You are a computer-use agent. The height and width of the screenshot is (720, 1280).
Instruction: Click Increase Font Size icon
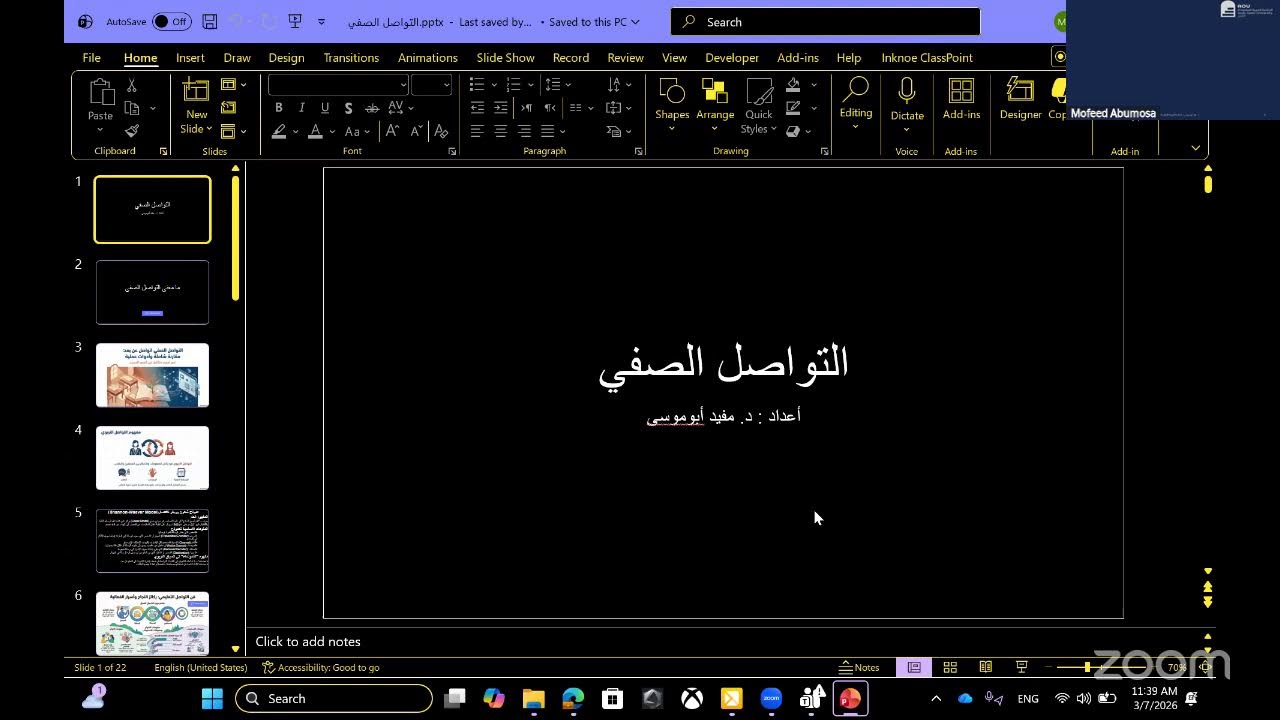[x=392, y=131]
